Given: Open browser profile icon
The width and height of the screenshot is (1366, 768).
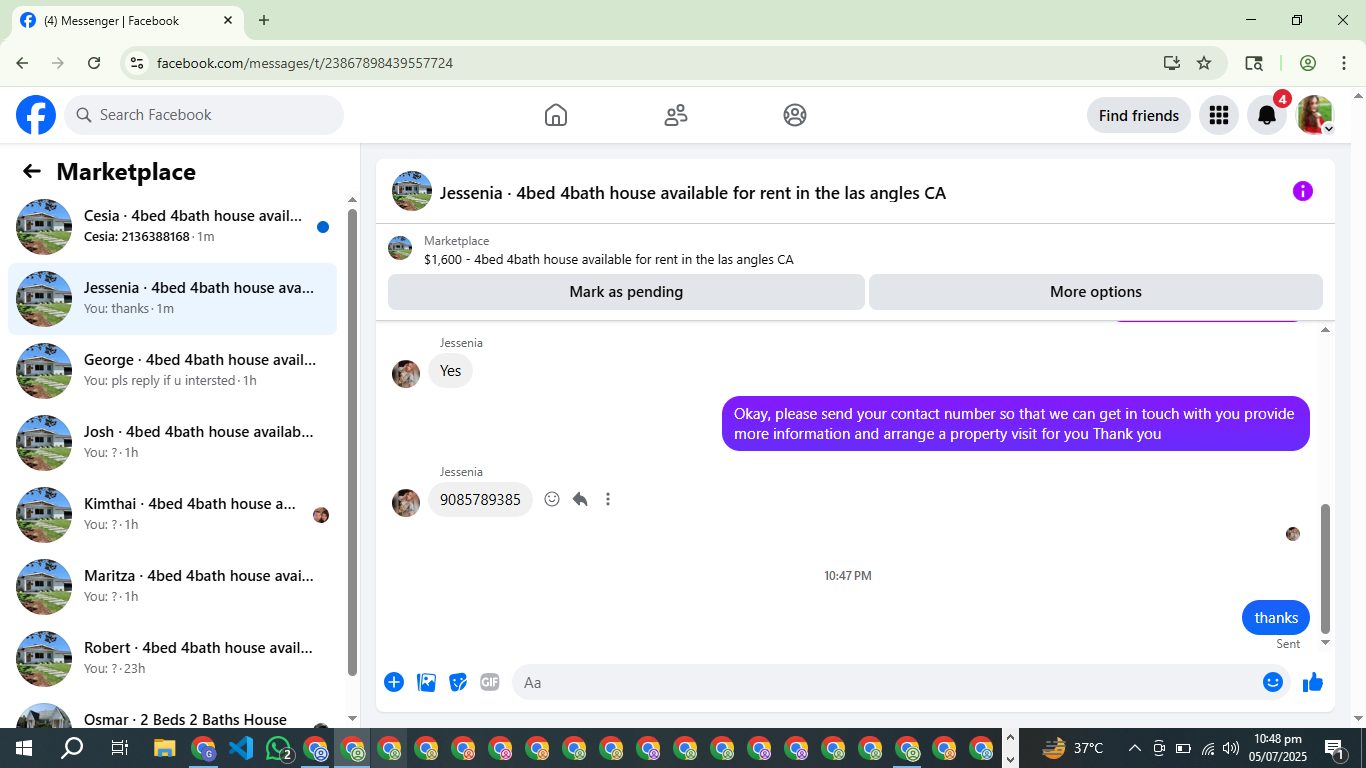Looking at the screenshot, I should point(1308,63).
